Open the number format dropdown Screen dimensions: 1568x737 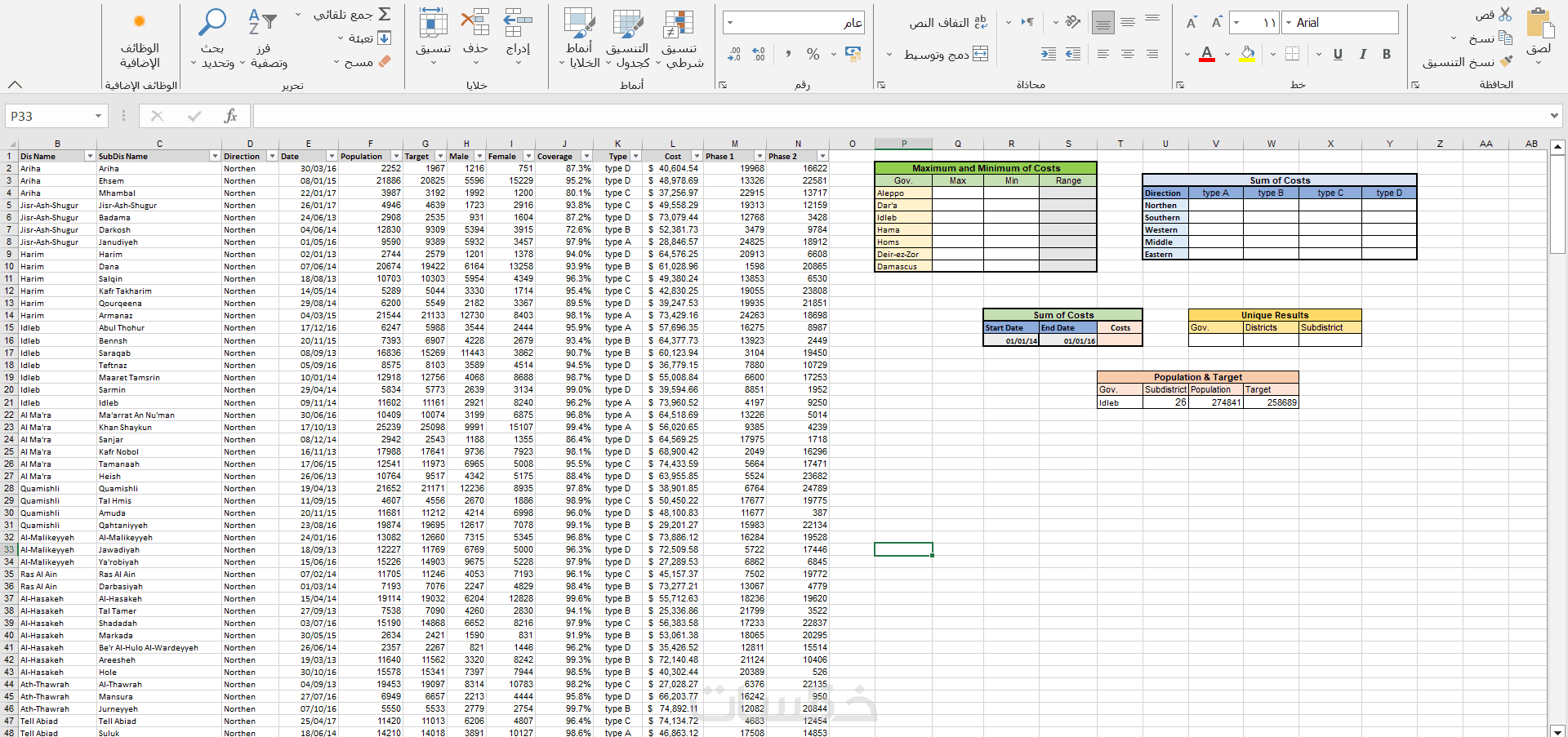(730, 23)
